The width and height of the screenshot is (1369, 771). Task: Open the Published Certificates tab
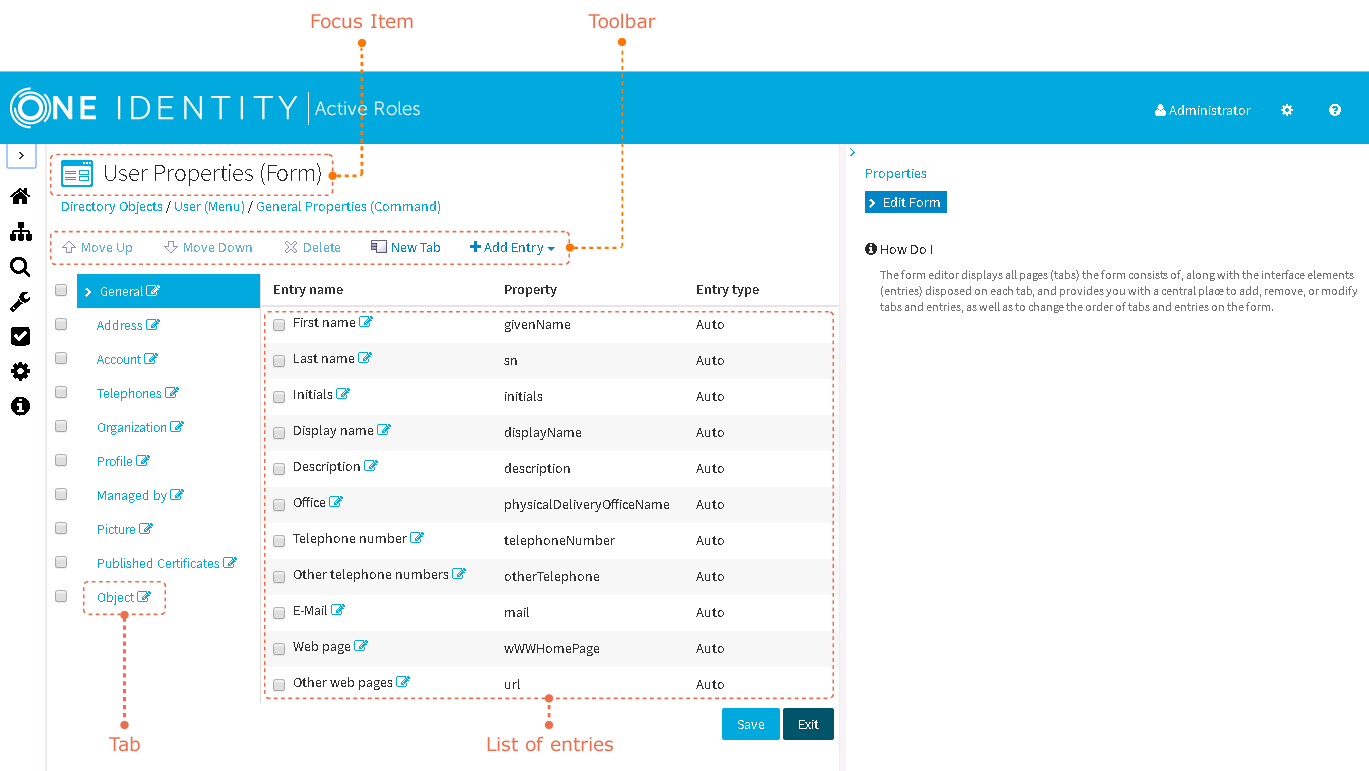click(158, 564)
